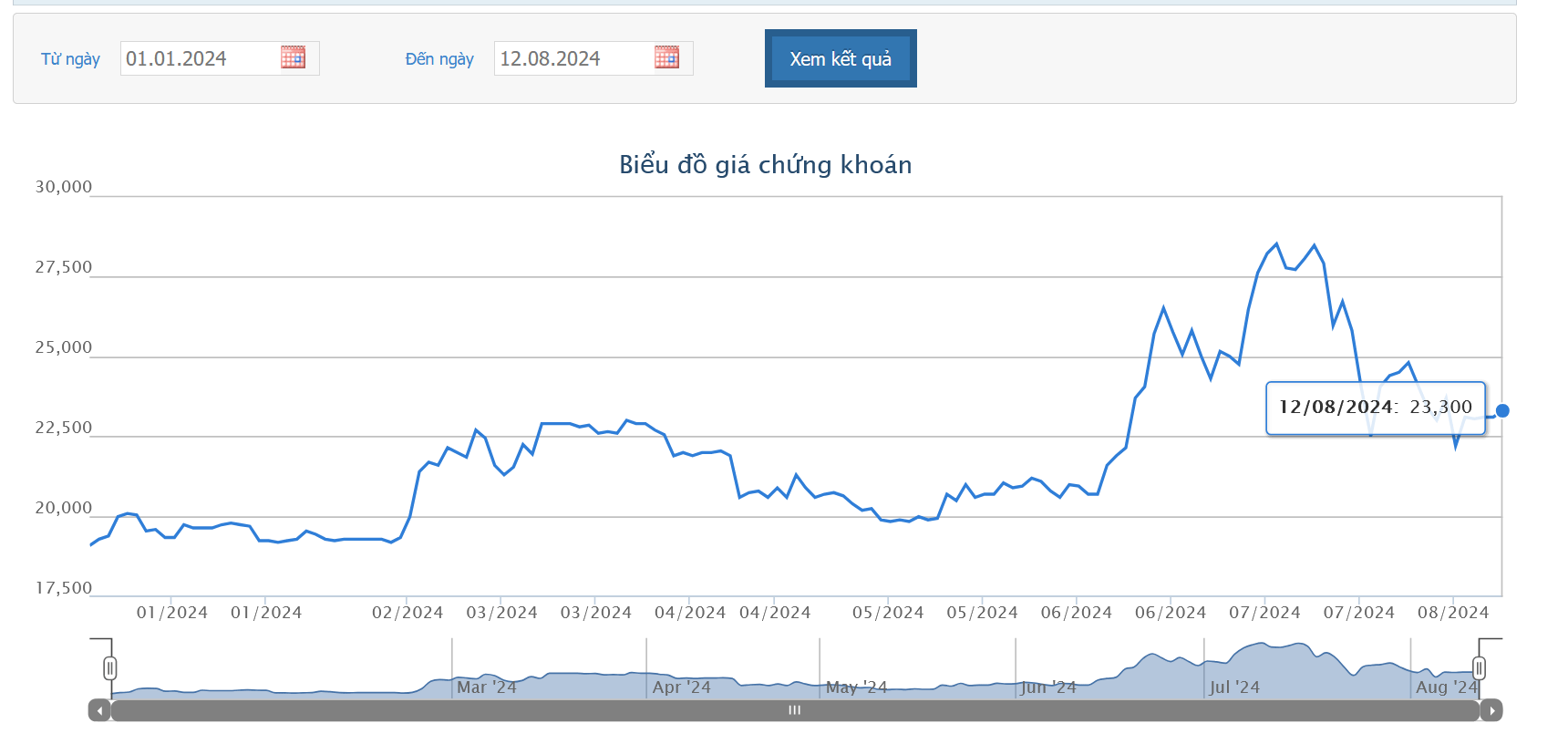Click the 12/08/2024 price tooltip box
Viewport: 1568px width, 744px height.
click(1375, 408)
